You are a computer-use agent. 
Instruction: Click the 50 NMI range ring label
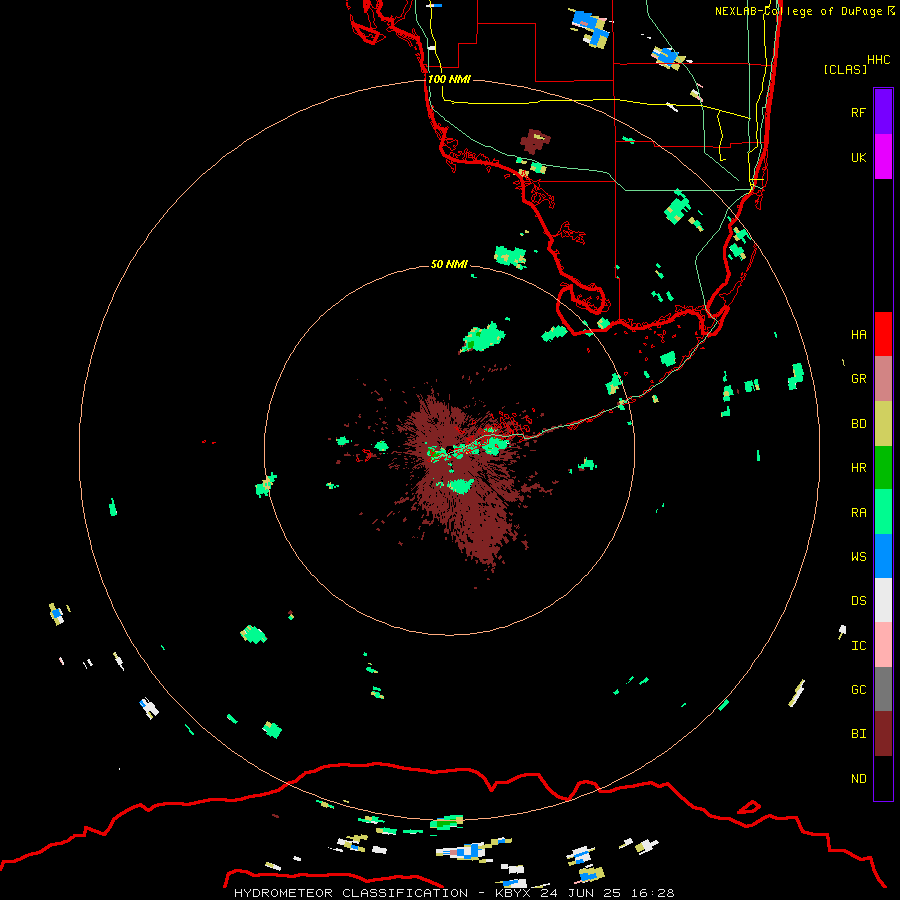449,264
